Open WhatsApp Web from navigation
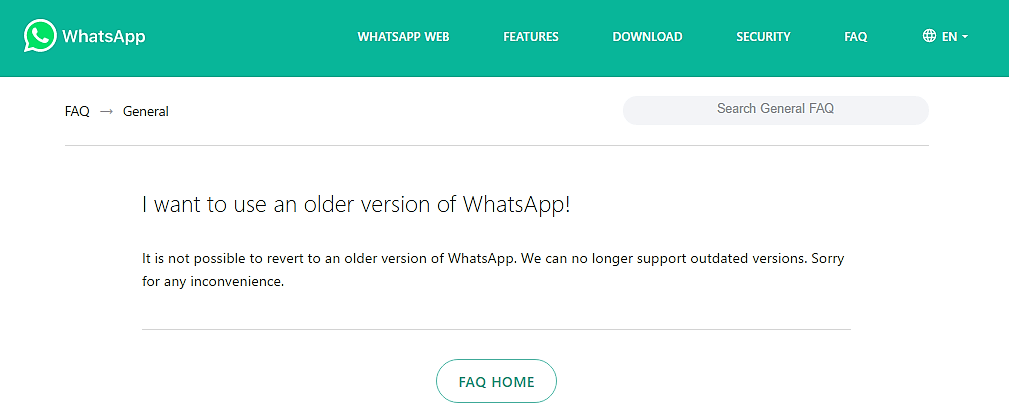Viewport: 1009px width, 409px height. [x=403, y=37]
